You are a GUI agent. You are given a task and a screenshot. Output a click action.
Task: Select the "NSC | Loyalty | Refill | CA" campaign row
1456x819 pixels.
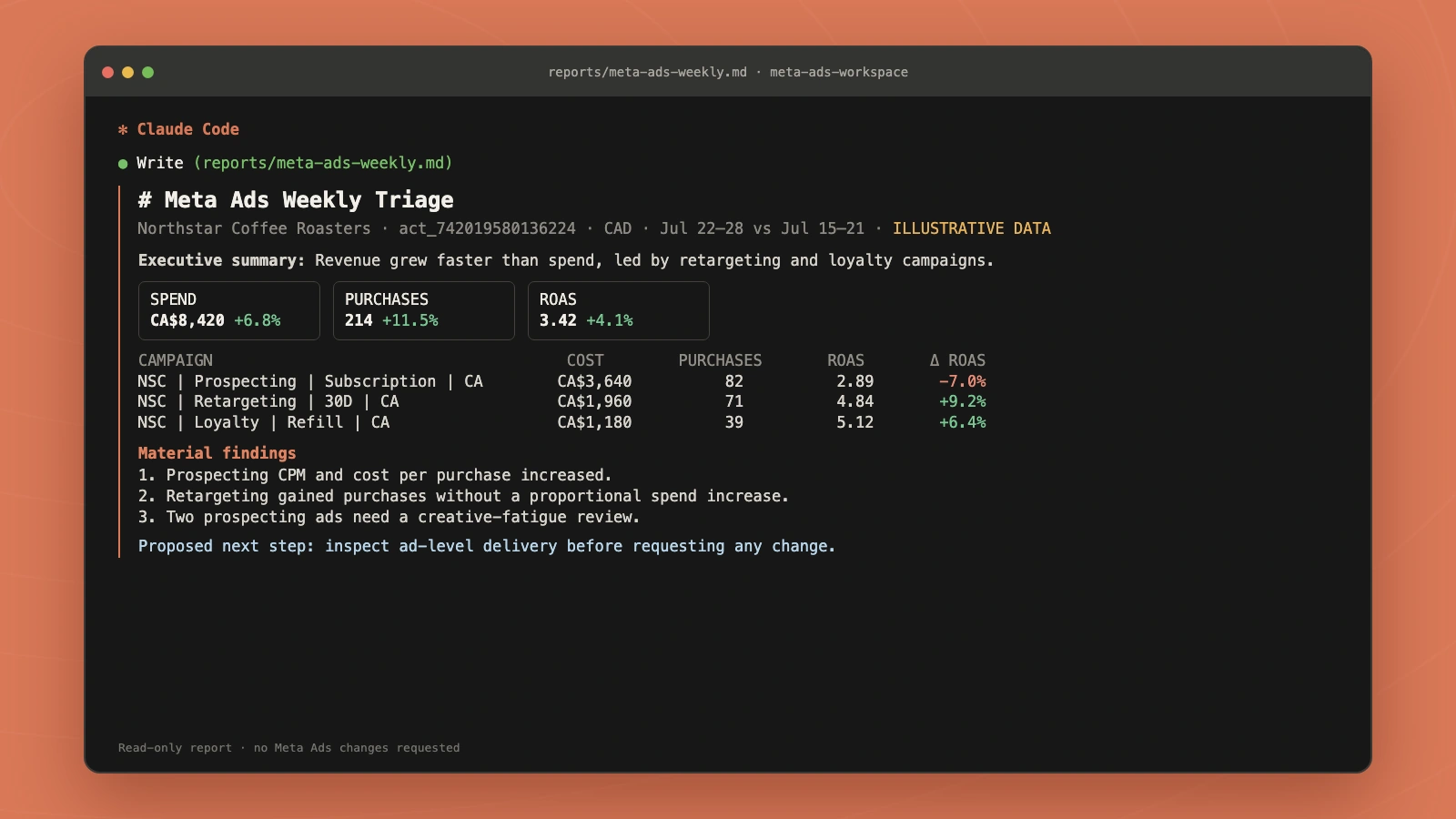point(561,422)
